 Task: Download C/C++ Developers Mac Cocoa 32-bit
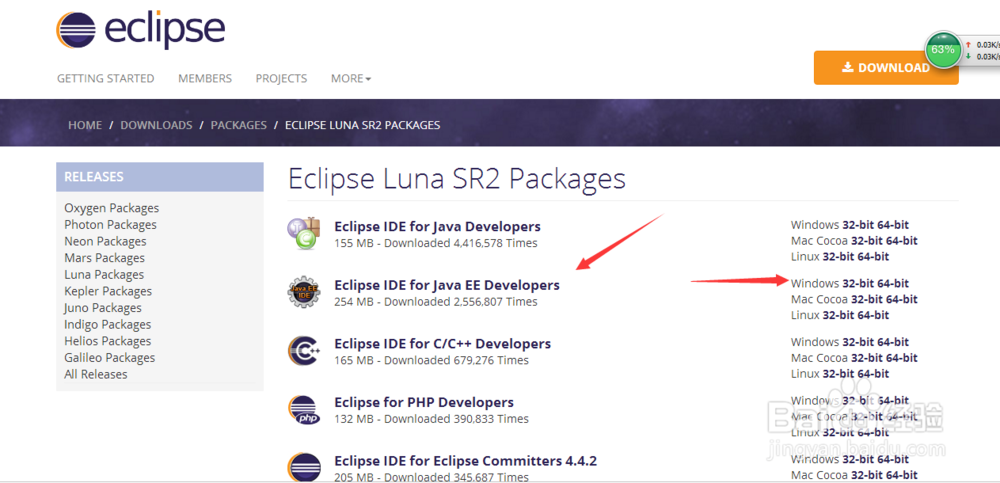coord(866,358)
